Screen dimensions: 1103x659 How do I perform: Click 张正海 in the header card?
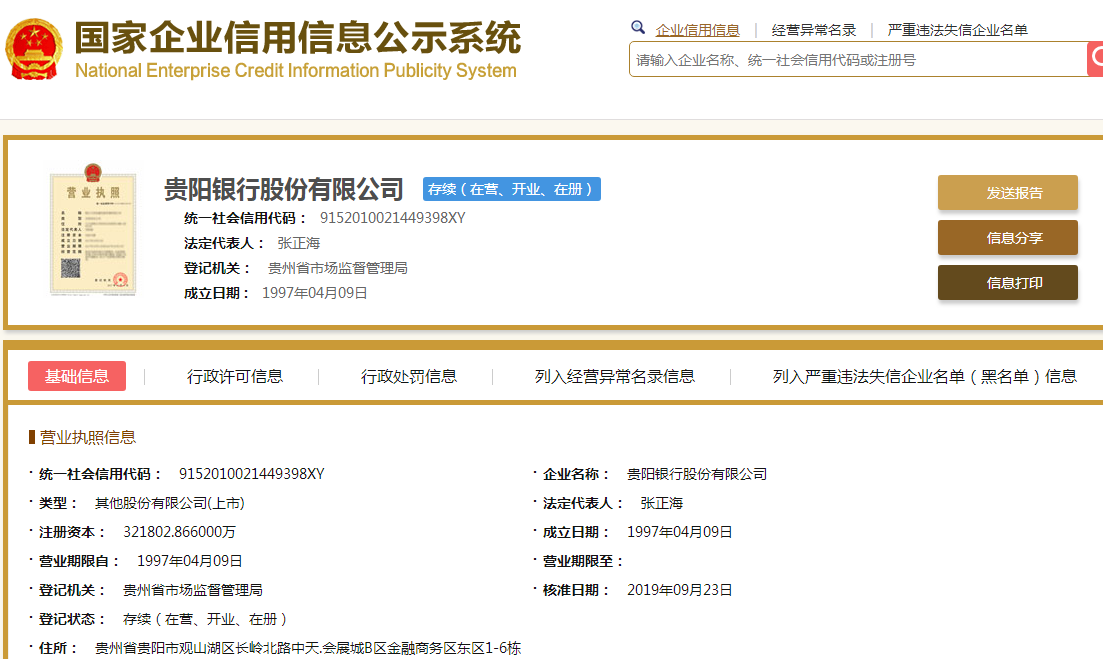point(298,243)
